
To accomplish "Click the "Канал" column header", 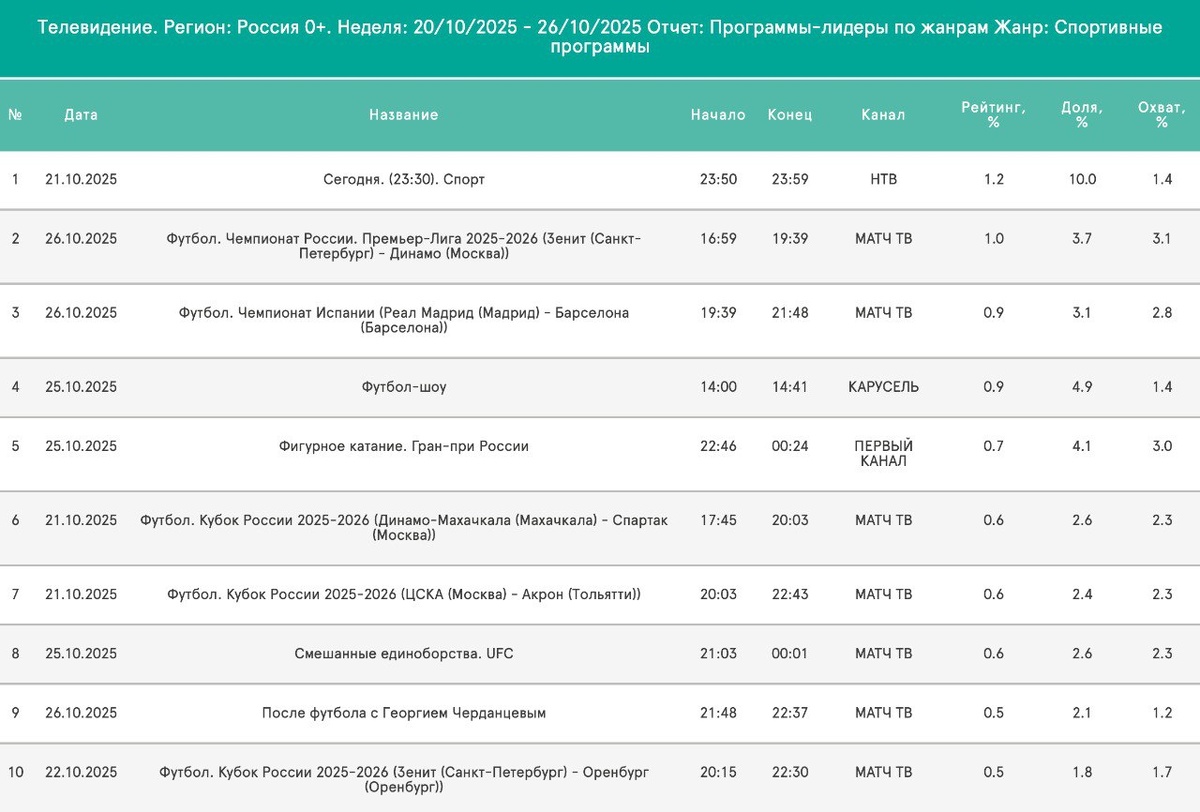I will 883,115.
